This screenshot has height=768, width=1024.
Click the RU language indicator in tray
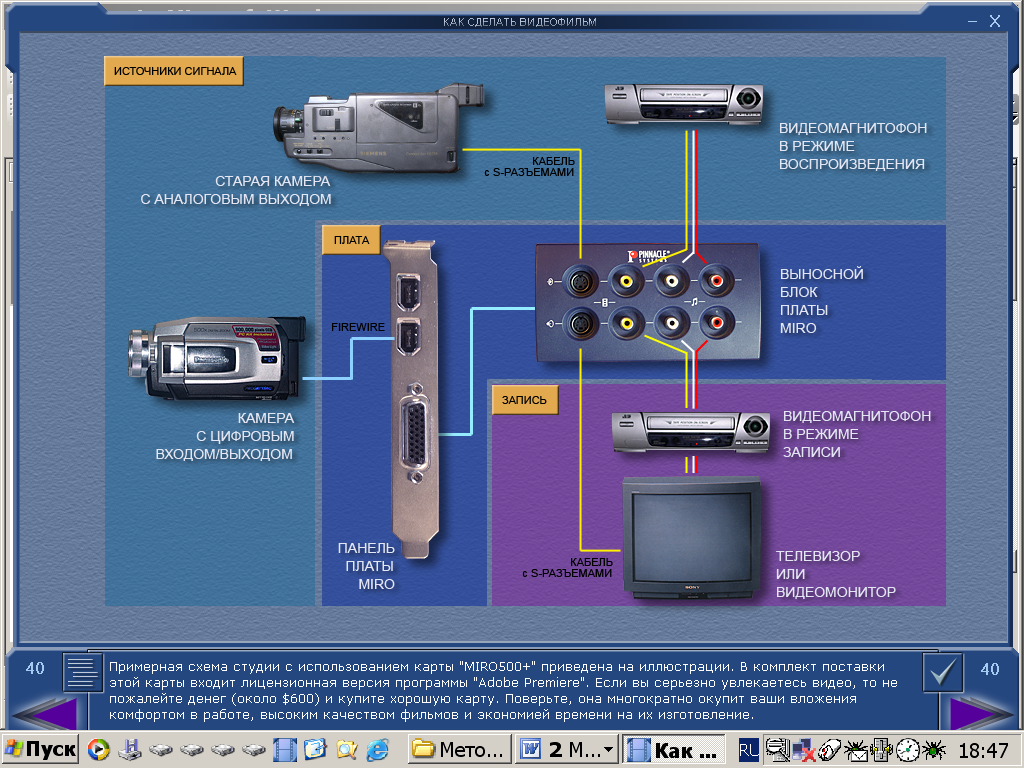[748, 750]
